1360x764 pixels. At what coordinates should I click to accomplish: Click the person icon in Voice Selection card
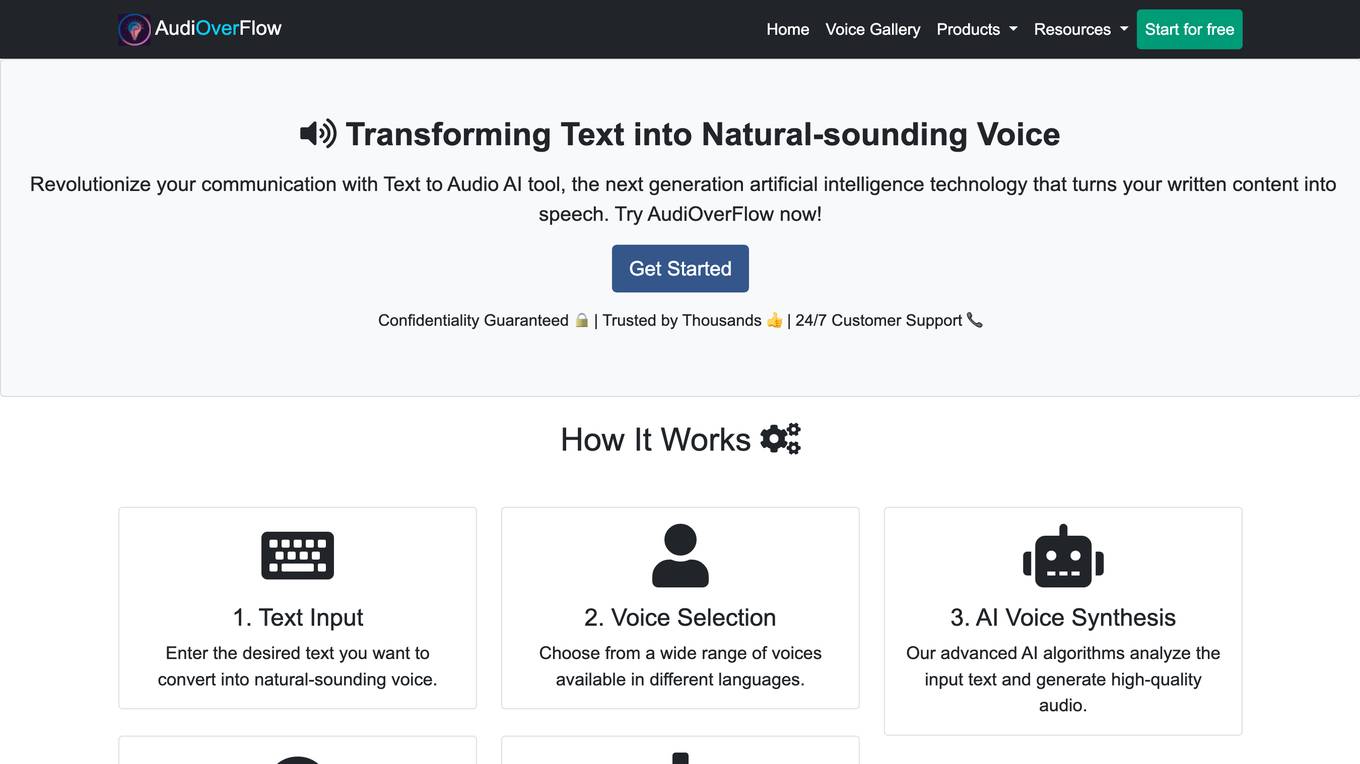point(680,555)
